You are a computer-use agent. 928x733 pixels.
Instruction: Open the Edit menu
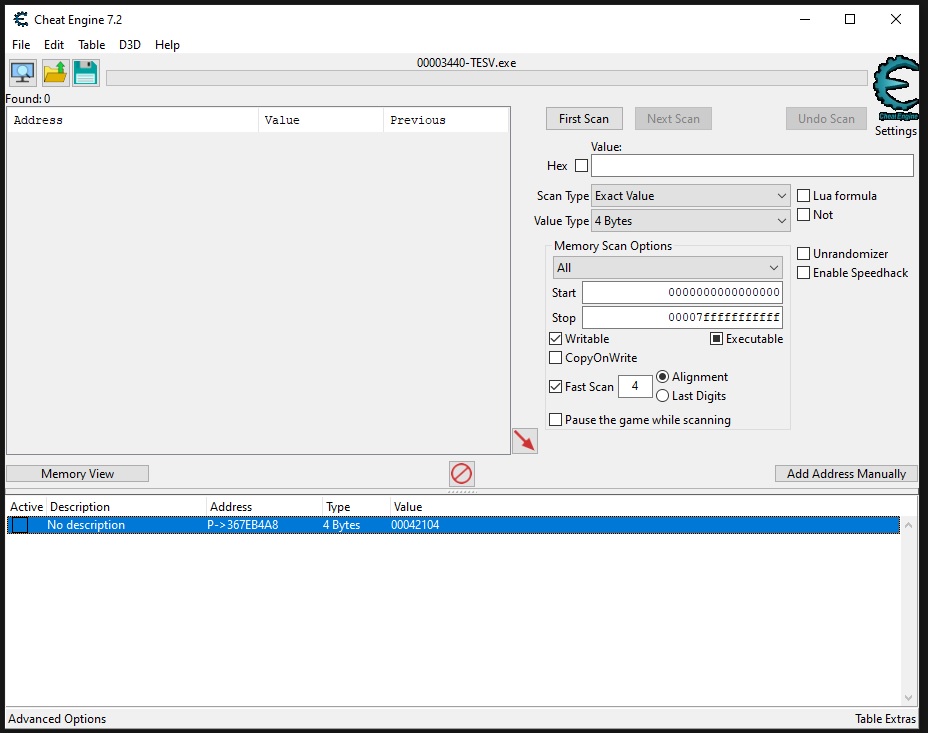click(x=54, y=45)
